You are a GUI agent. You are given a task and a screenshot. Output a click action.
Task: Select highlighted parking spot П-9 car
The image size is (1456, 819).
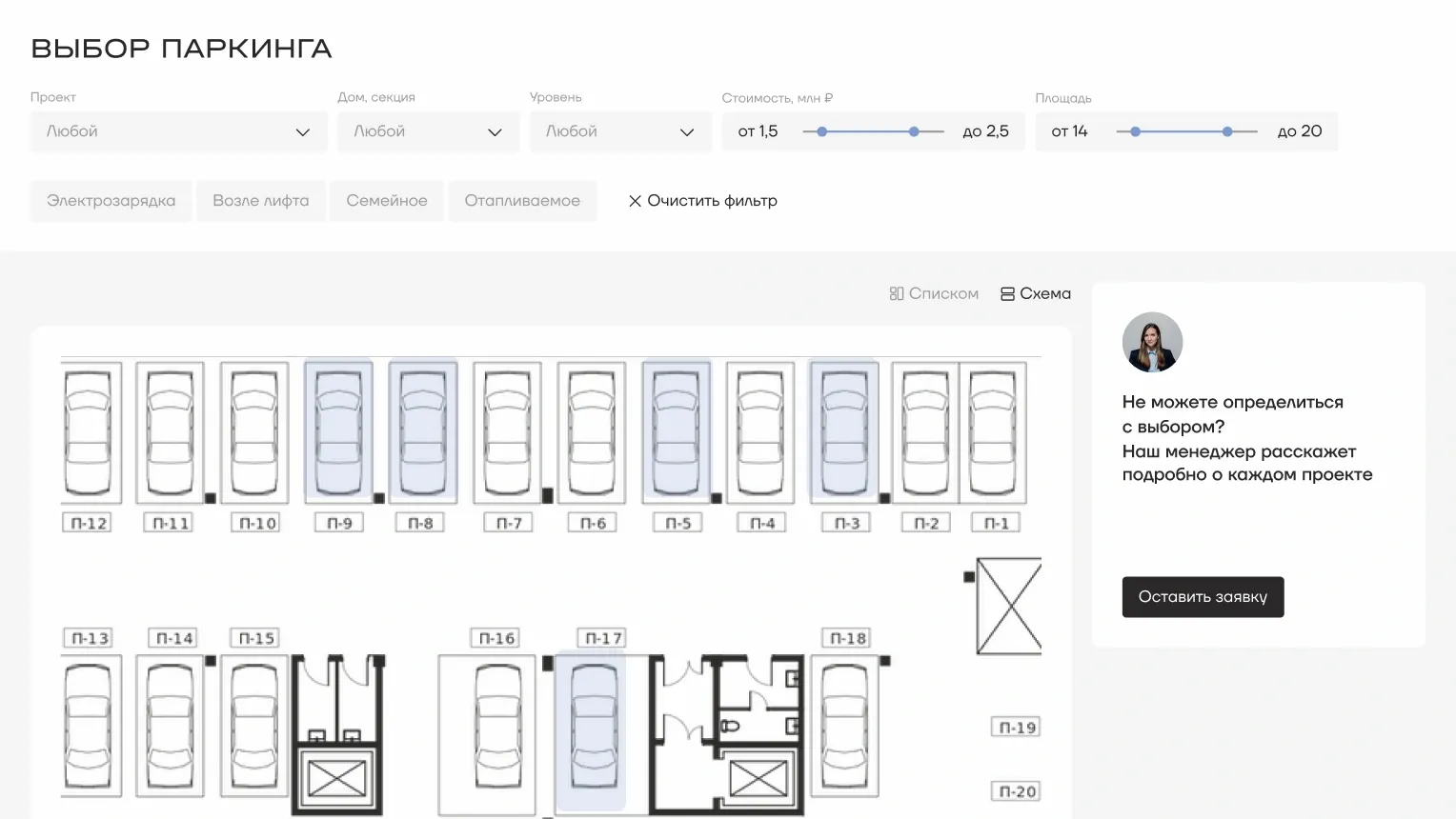click(338, 432)
